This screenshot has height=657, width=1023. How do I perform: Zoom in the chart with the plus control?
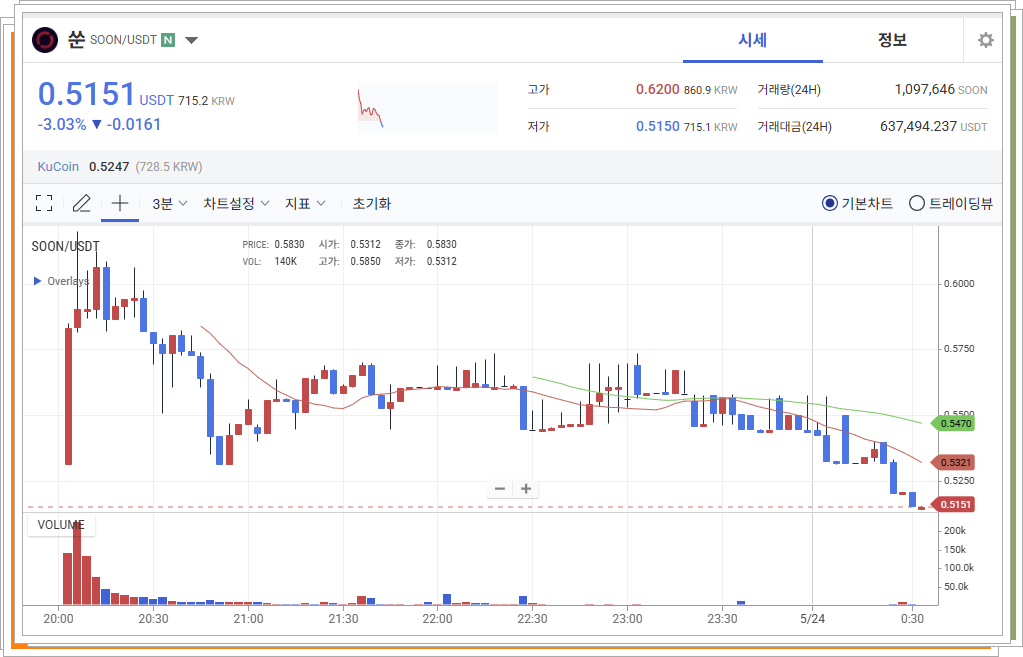tap(525, 488)
